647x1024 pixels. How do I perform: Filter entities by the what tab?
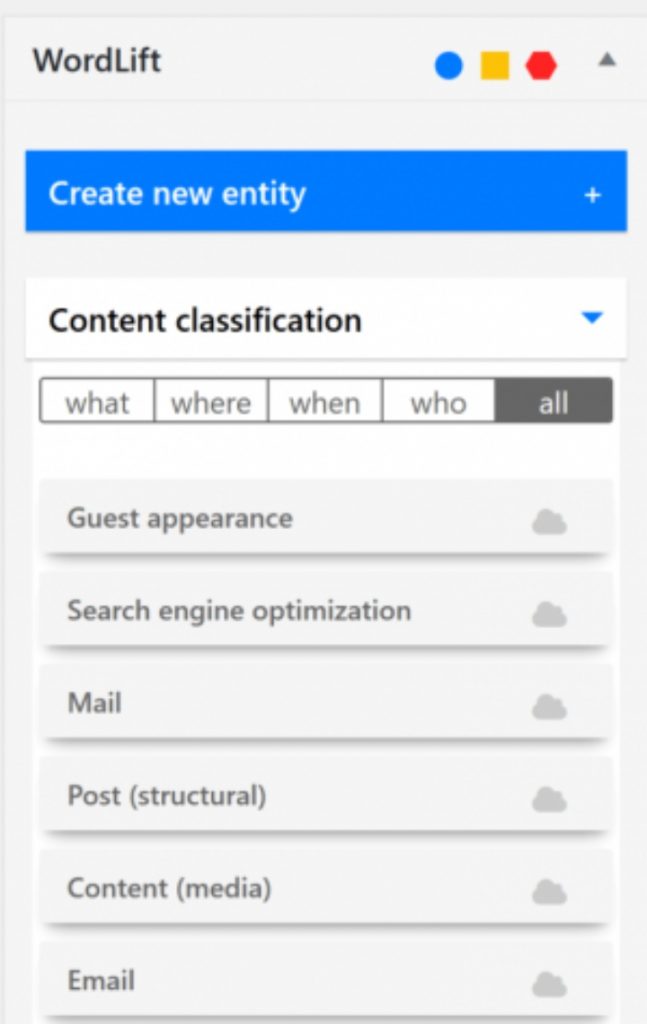pyautogui.click(x=97, y=401)
